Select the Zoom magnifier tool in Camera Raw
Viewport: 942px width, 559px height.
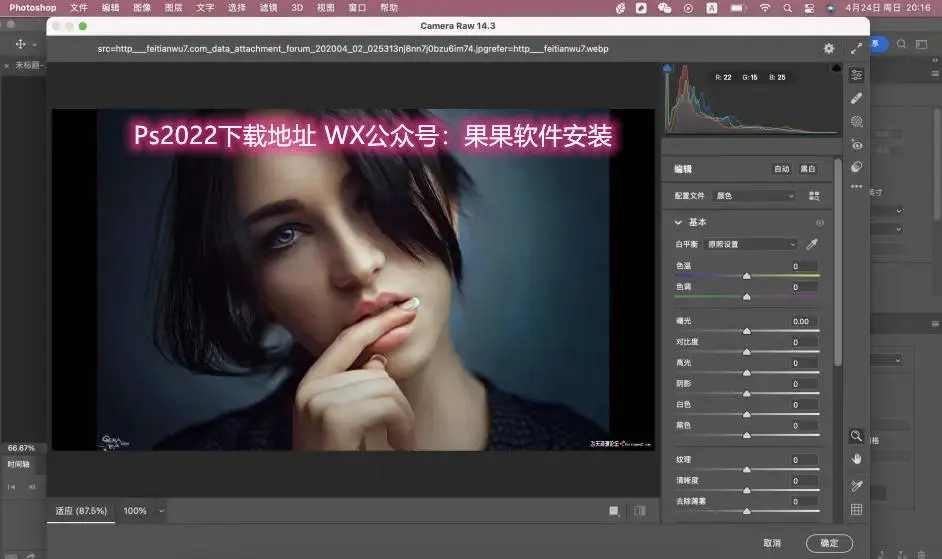pos(857,436)
